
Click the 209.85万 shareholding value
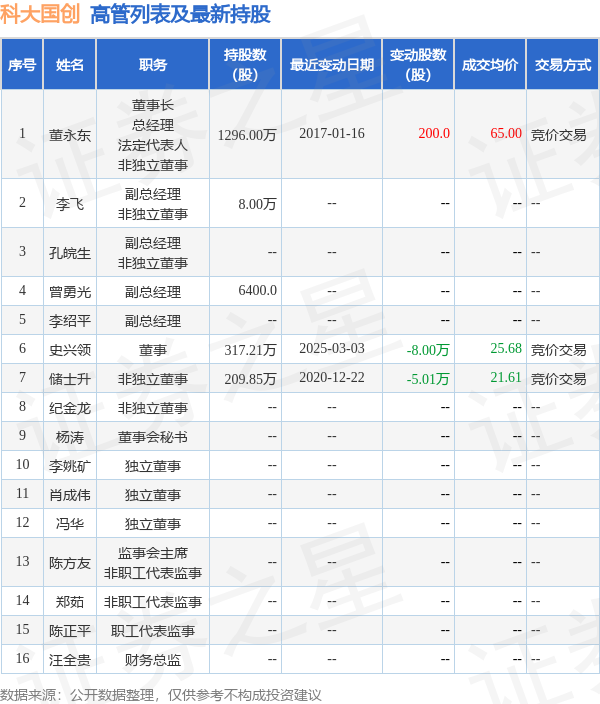[250, 379]
